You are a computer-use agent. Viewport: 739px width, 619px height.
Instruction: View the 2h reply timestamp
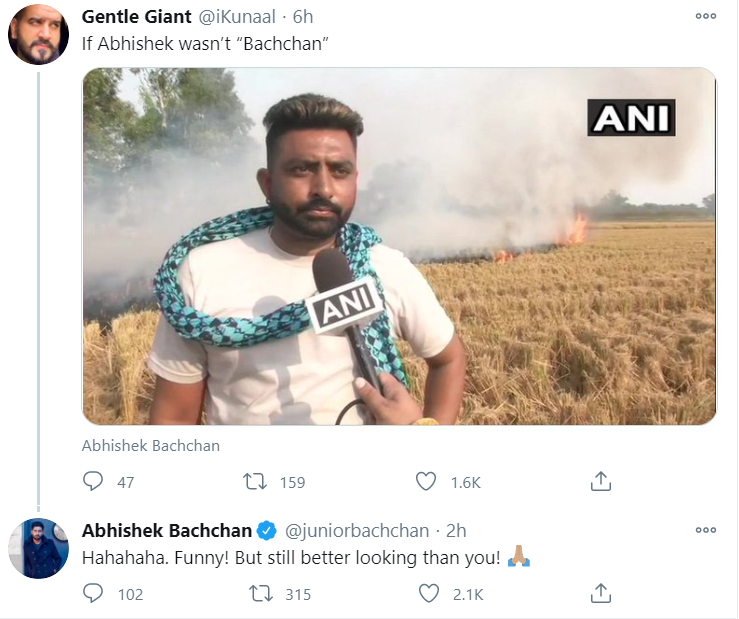[x=456, y=530]
